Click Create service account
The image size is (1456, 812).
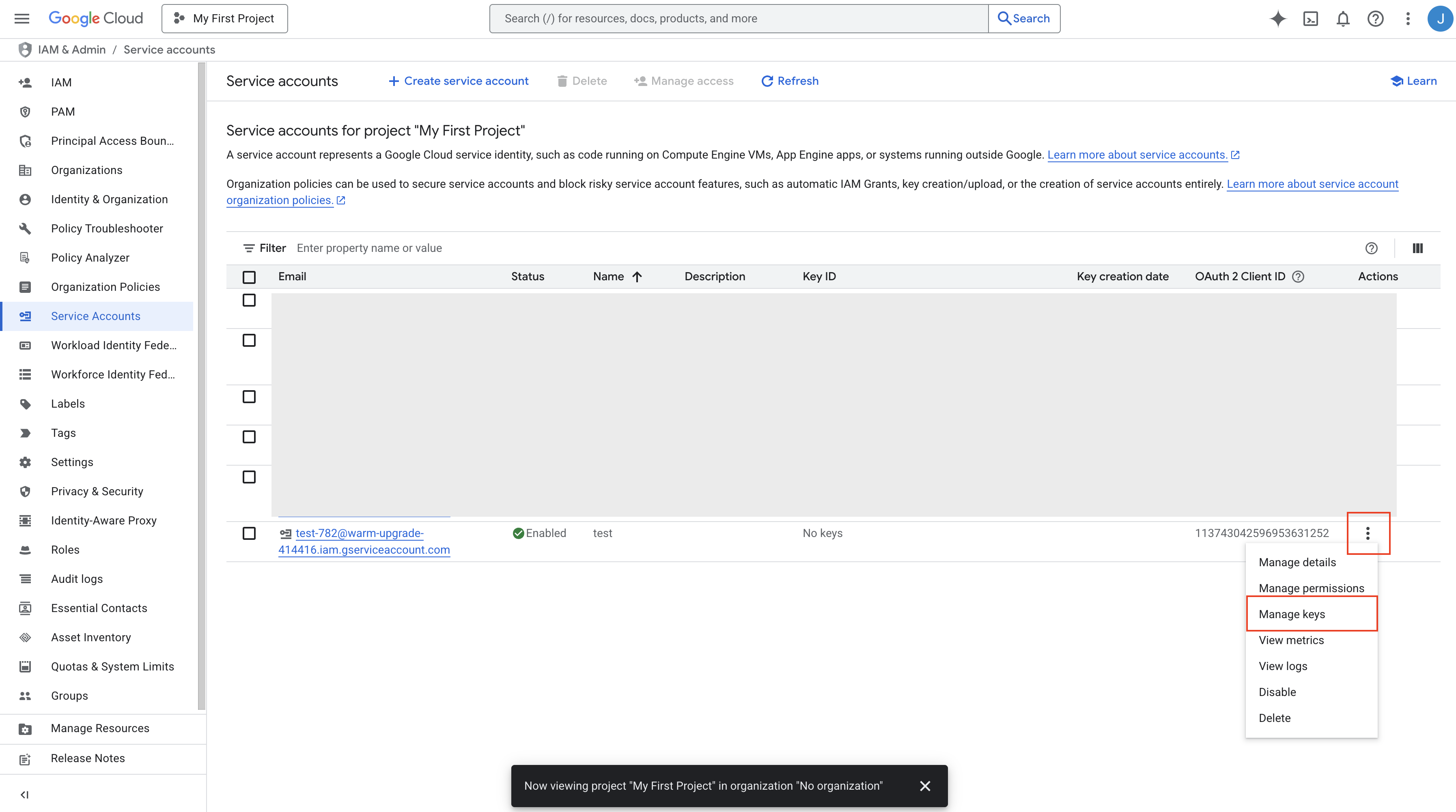459,81
